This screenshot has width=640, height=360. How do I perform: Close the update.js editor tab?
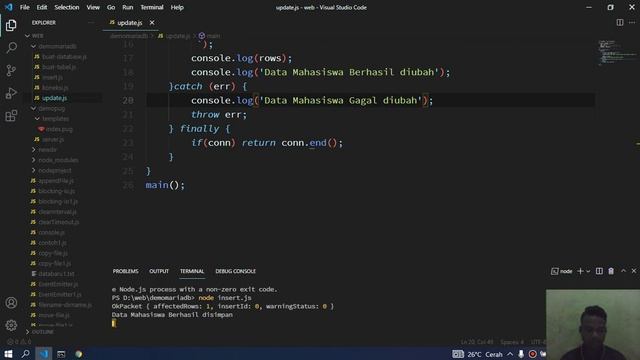click(x=152, y=23)
